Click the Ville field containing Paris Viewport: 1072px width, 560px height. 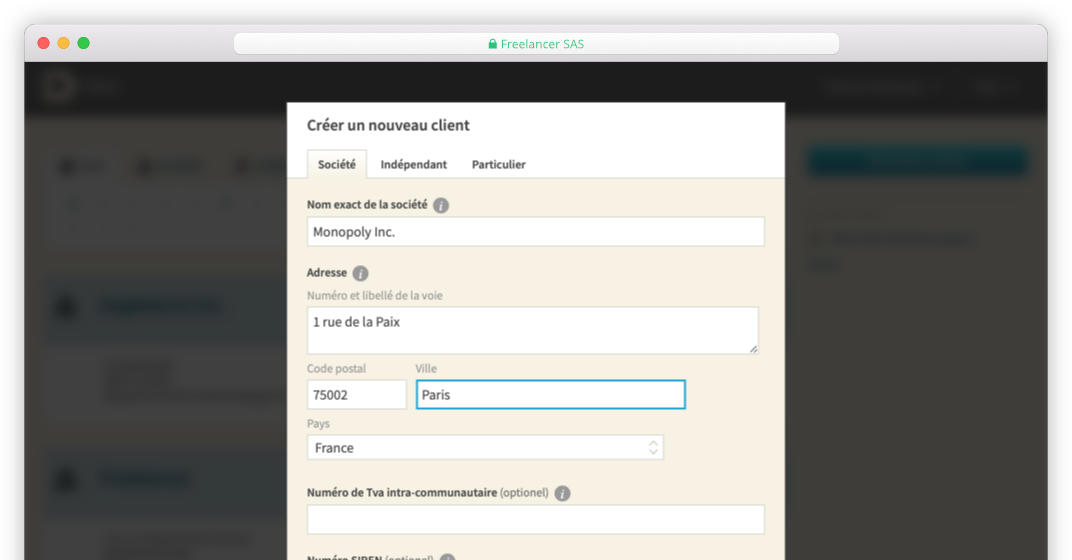pyautogui.click(x=550, y=395)
